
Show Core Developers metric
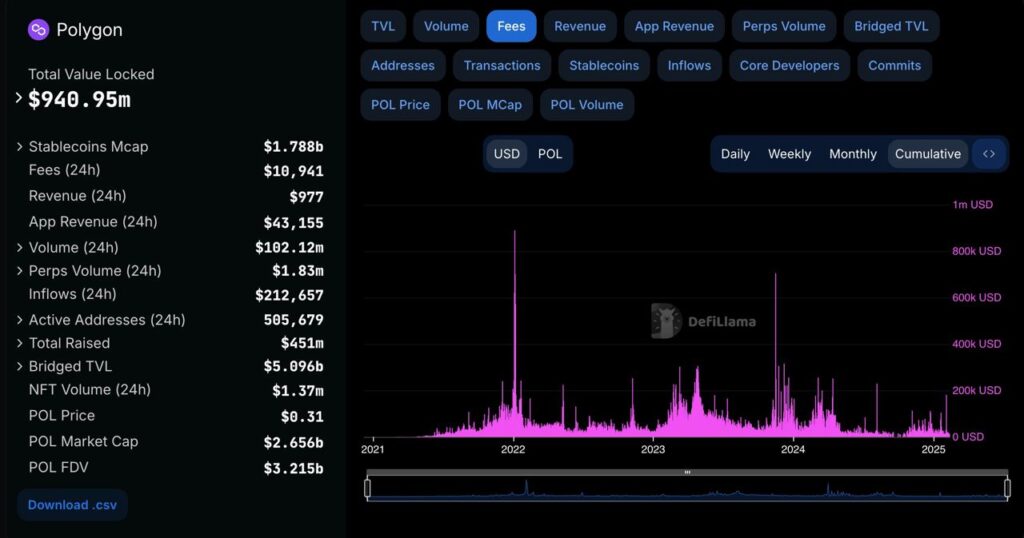pyautogui.click(x=789, y=65)
